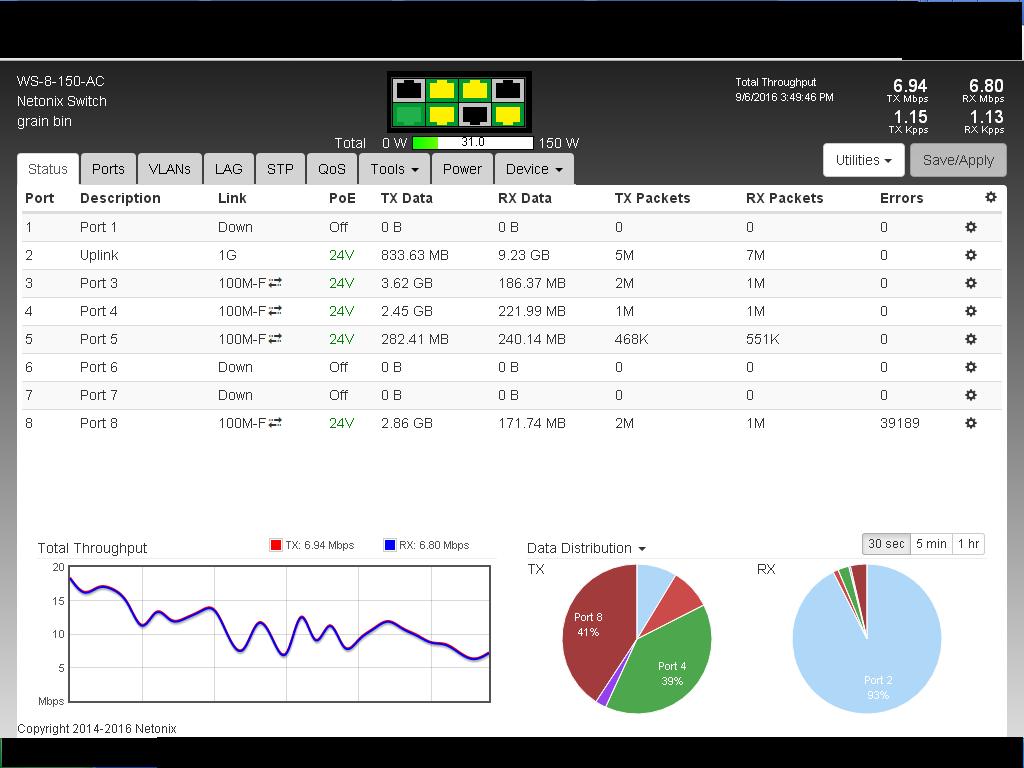The height and width of the screenshot is (768, 1024).
Task: Open the Utilities dropdown
Action: coord(863,160)
